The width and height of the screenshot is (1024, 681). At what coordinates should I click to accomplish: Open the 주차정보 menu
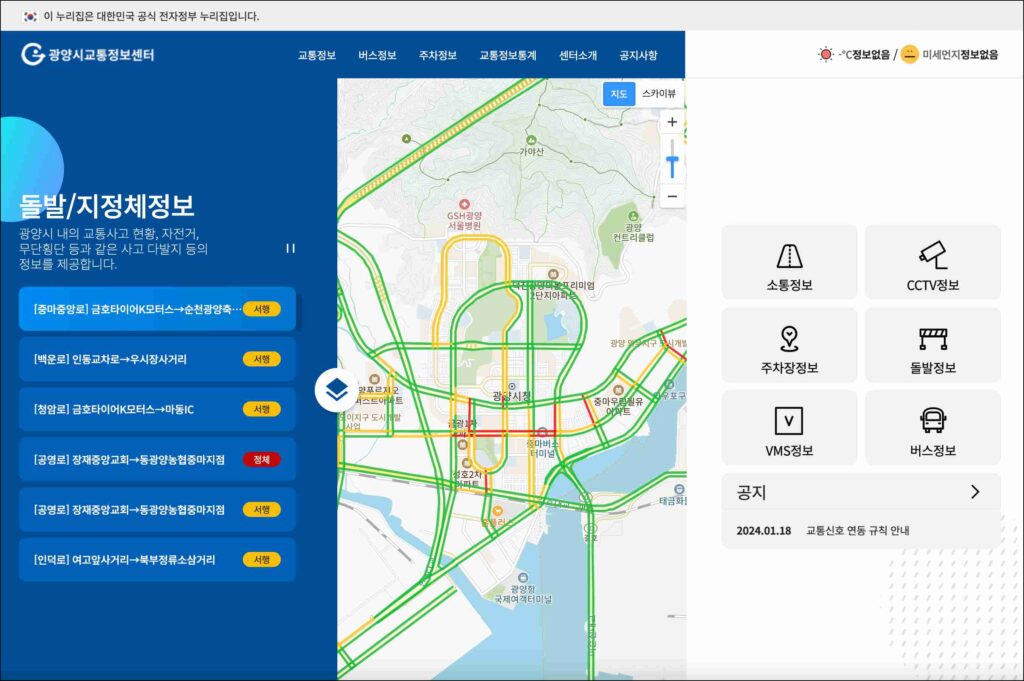tap(437, 55)
